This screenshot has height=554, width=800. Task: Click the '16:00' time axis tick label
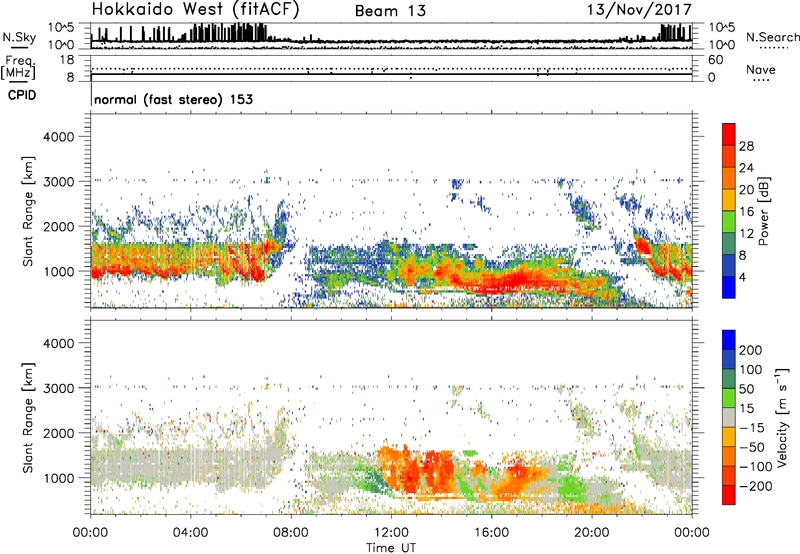point(491,533)
